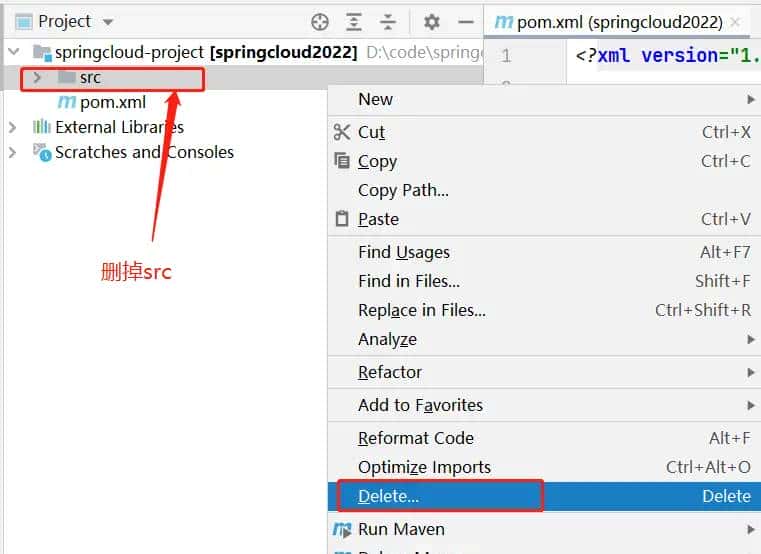Click the External Libraries icon
This screenshot has width=761, height=554.
click(41, 127)
